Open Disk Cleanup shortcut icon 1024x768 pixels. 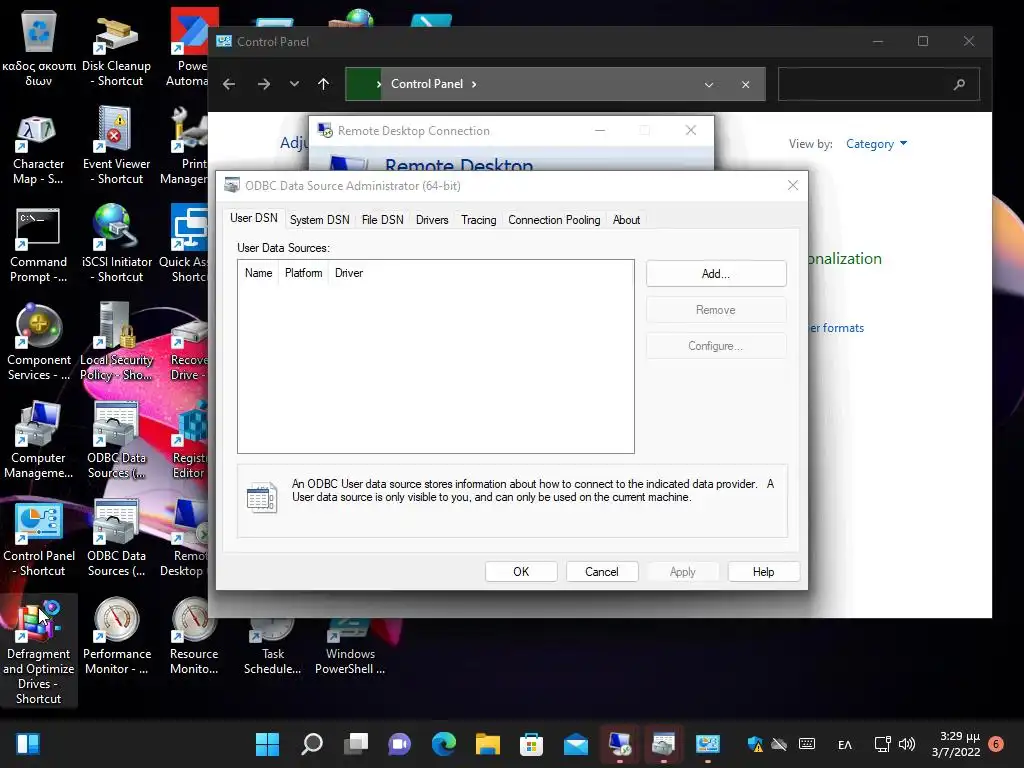116,48
